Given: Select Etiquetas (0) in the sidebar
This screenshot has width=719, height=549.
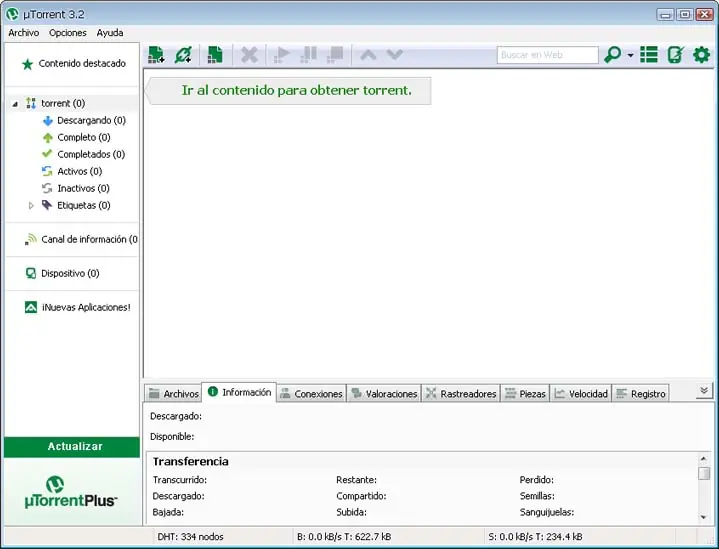Looking at the screenshot, I should (x=83, y=205).
